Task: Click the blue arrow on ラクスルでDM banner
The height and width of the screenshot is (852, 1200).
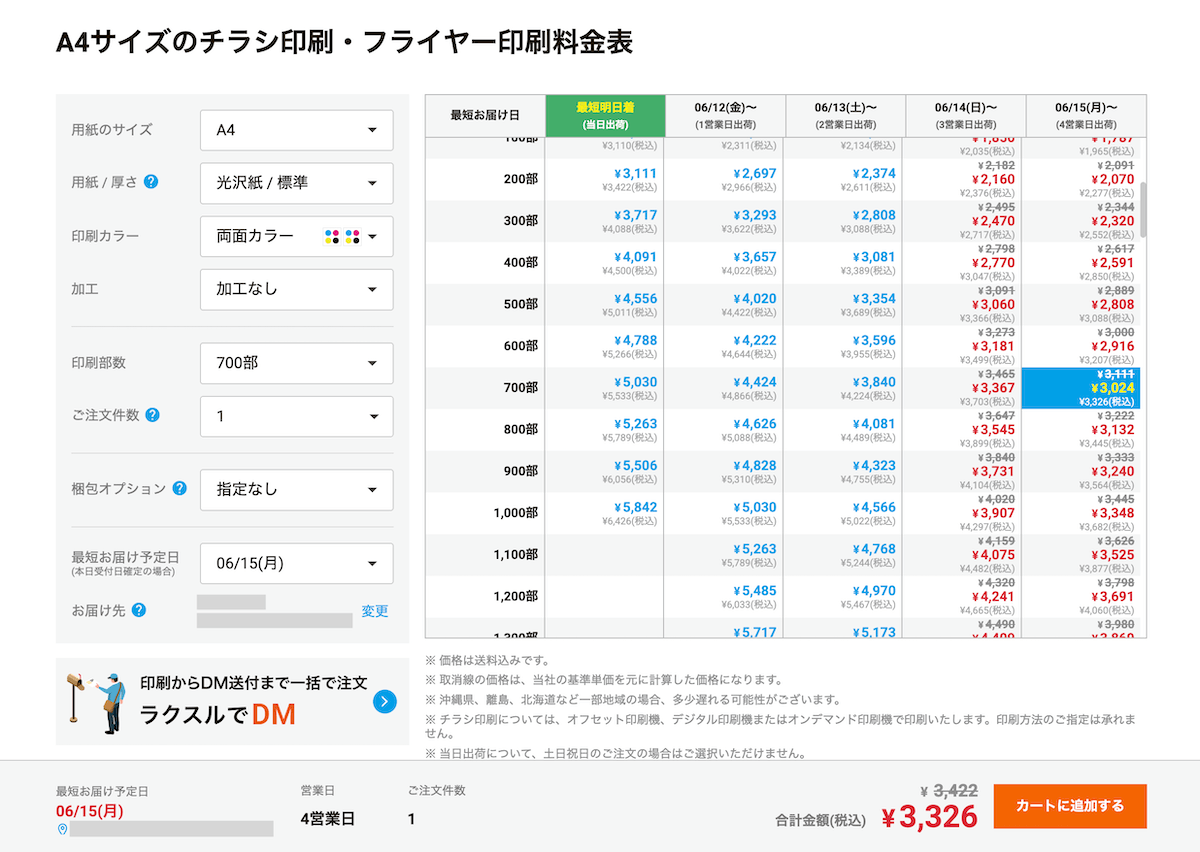Action: tap(385, 702)
